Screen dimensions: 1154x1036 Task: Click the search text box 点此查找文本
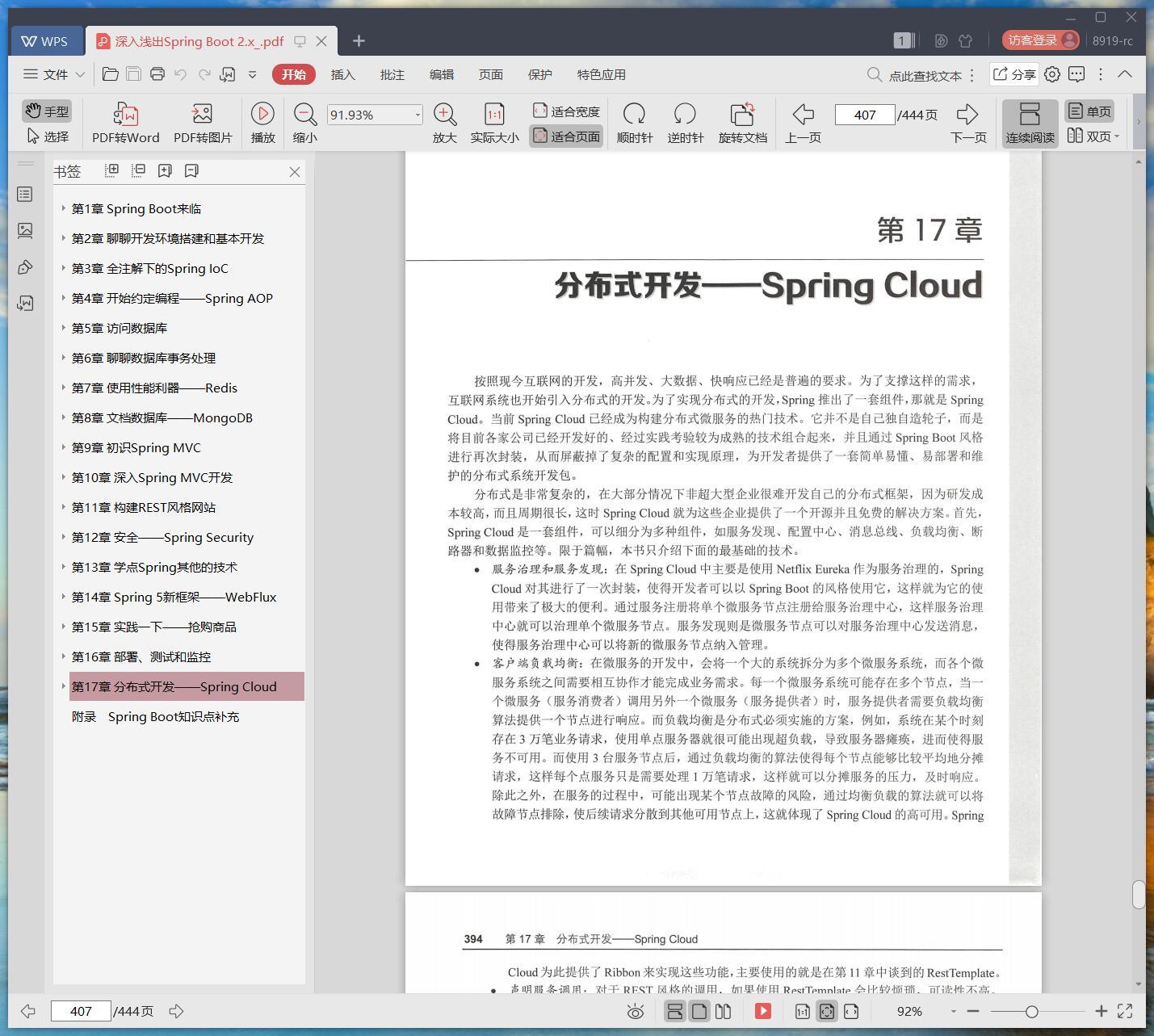point(924,75)
